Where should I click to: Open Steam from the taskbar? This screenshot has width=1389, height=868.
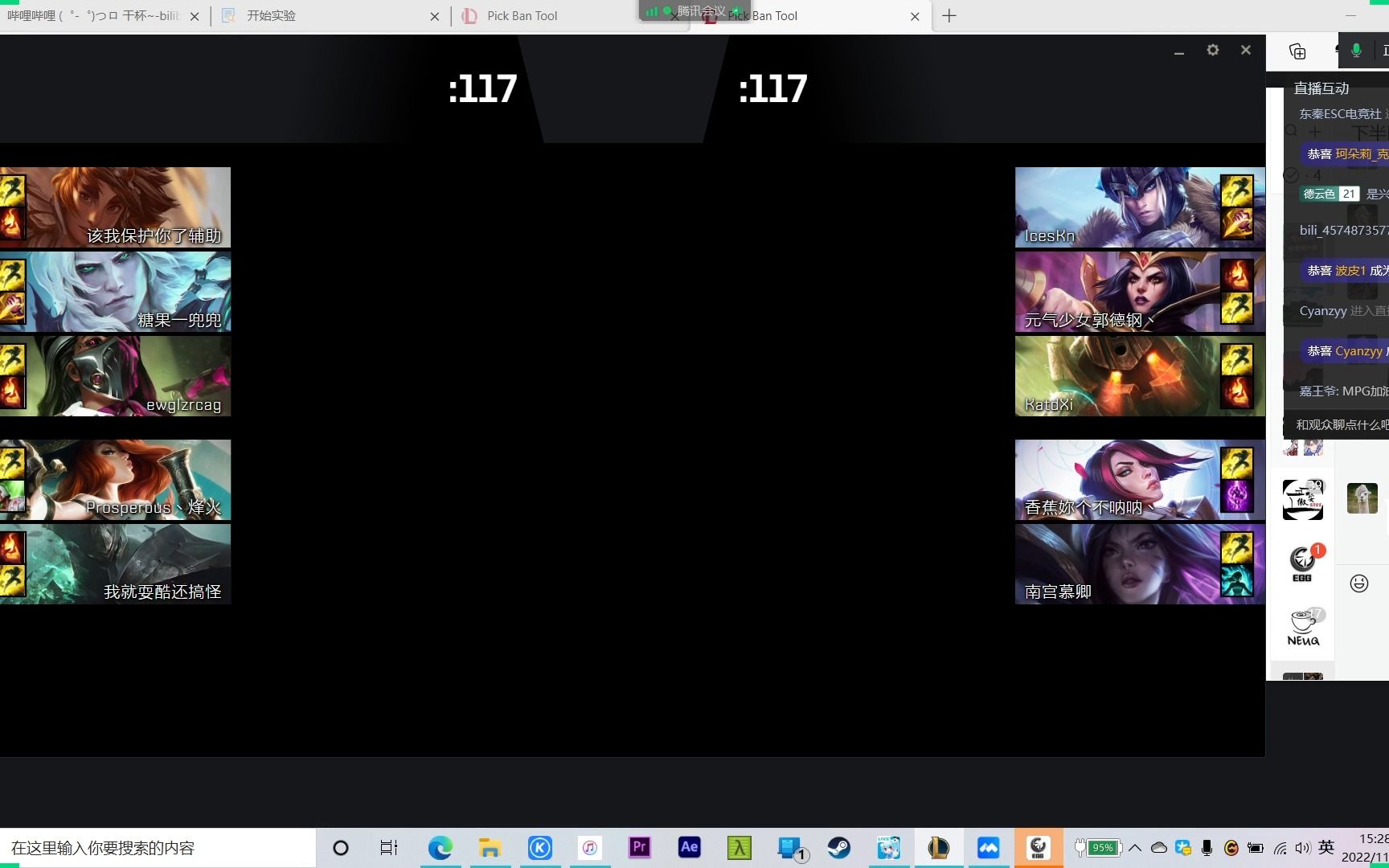point(839,848)
